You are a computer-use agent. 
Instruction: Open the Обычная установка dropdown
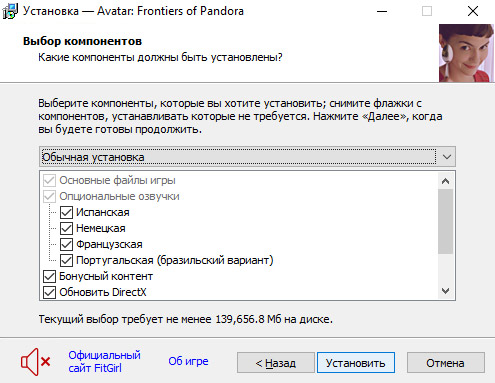247,157
